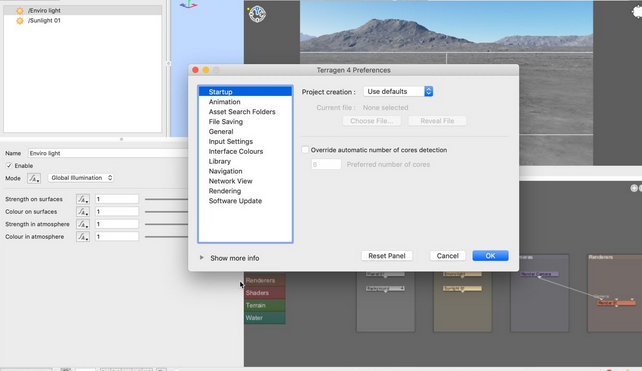642x371 pixels.
Task: Select General in the preferences list
Action: coord(245,131)
